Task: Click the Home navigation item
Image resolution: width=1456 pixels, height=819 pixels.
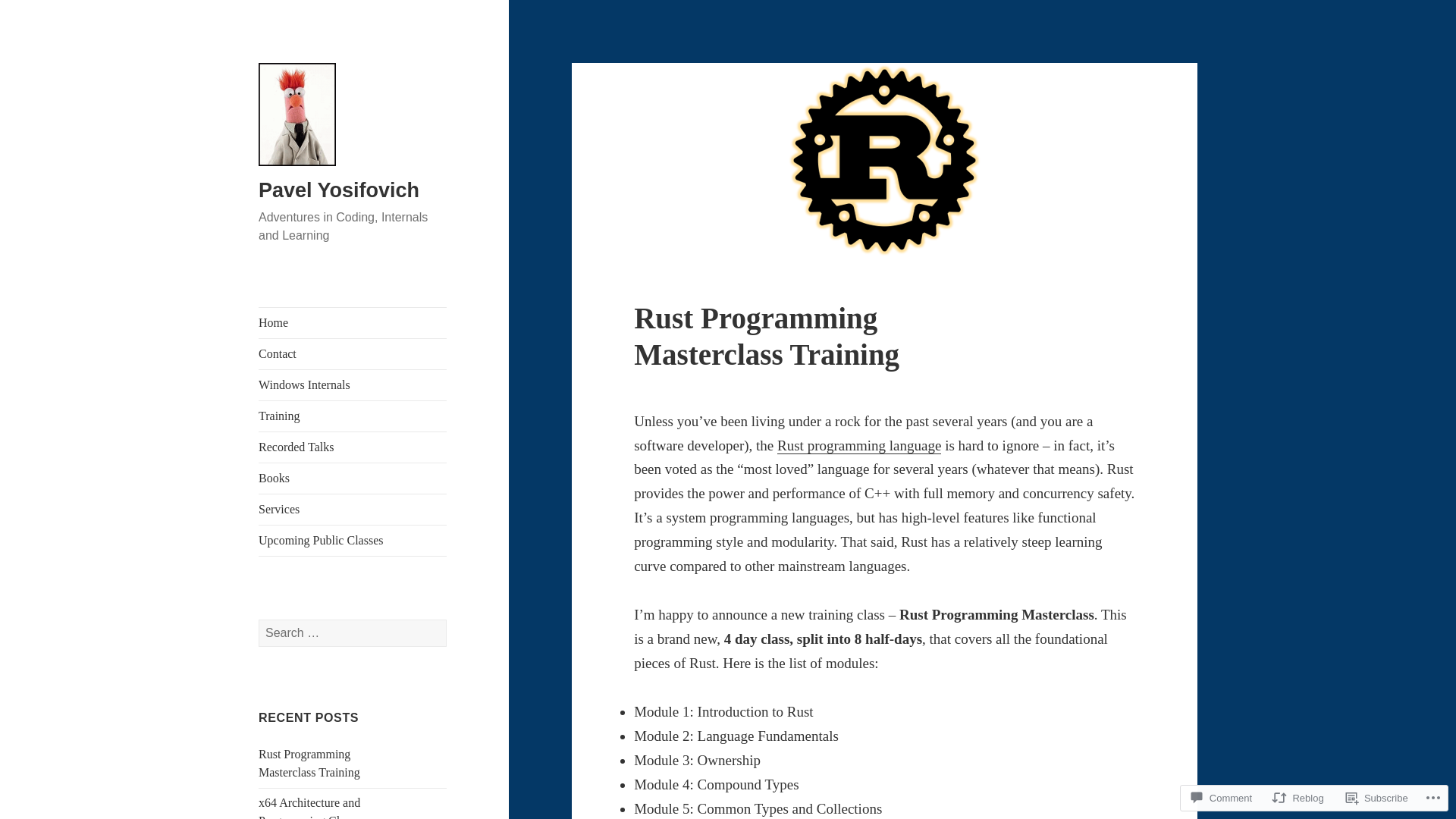Action: pyautogui.click(x=273, y=322)
